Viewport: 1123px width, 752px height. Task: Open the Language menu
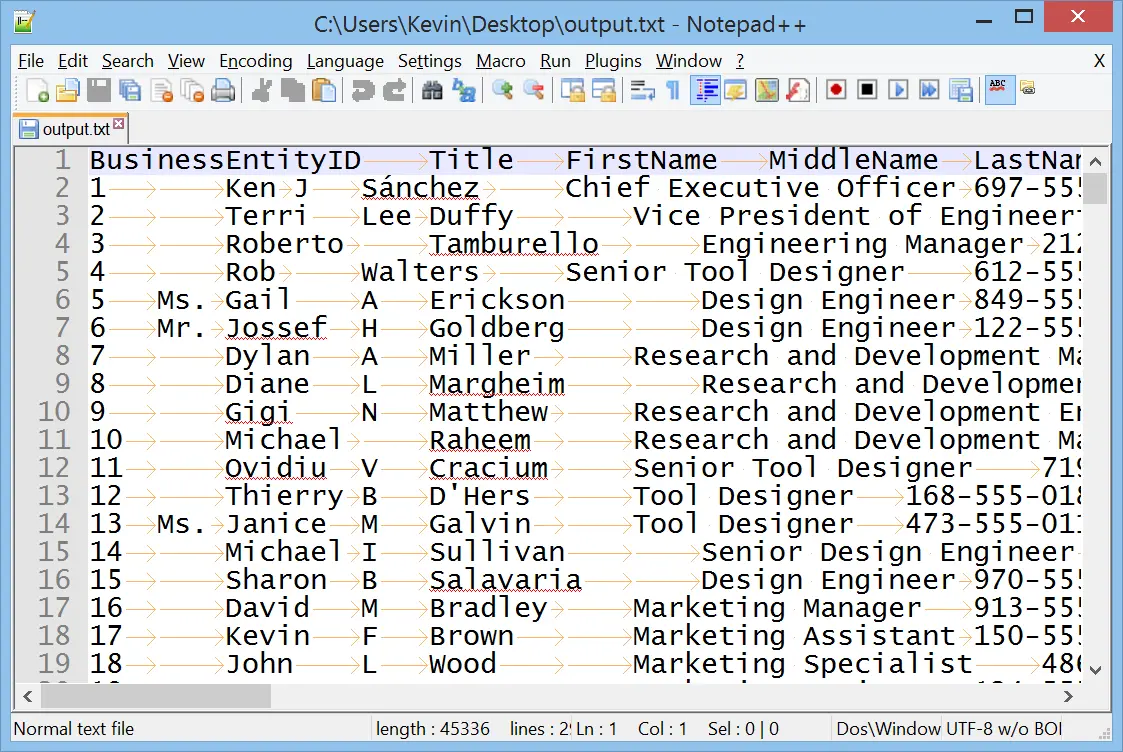pos(345,62)
